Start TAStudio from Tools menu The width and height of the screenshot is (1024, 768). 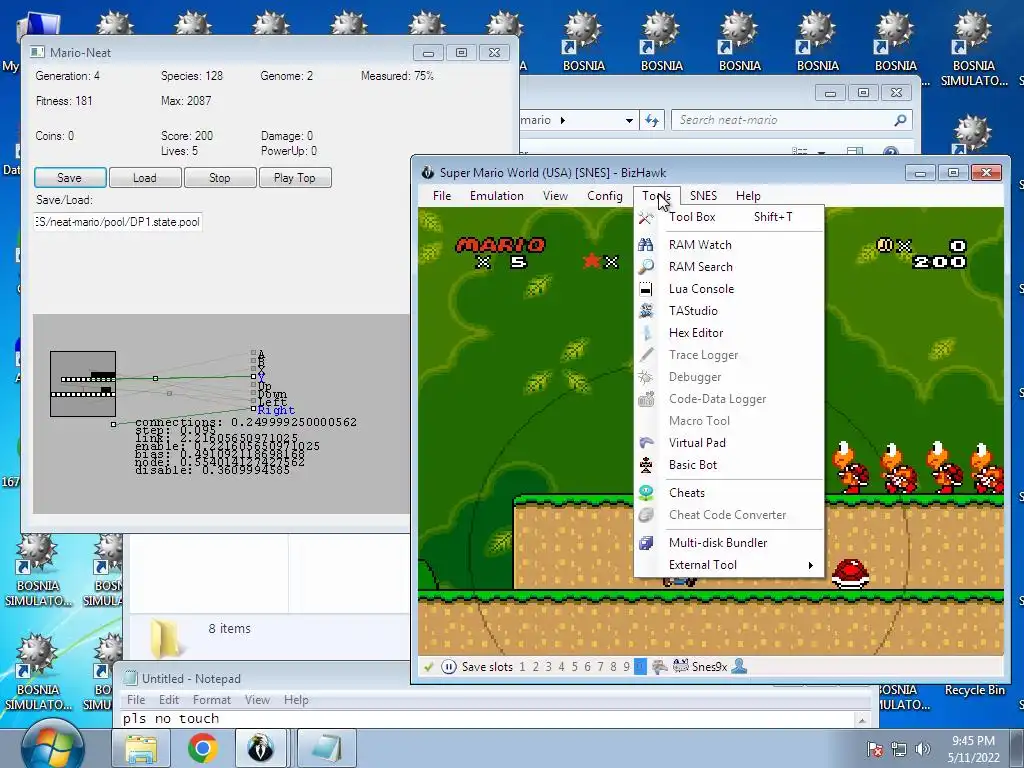729,311
